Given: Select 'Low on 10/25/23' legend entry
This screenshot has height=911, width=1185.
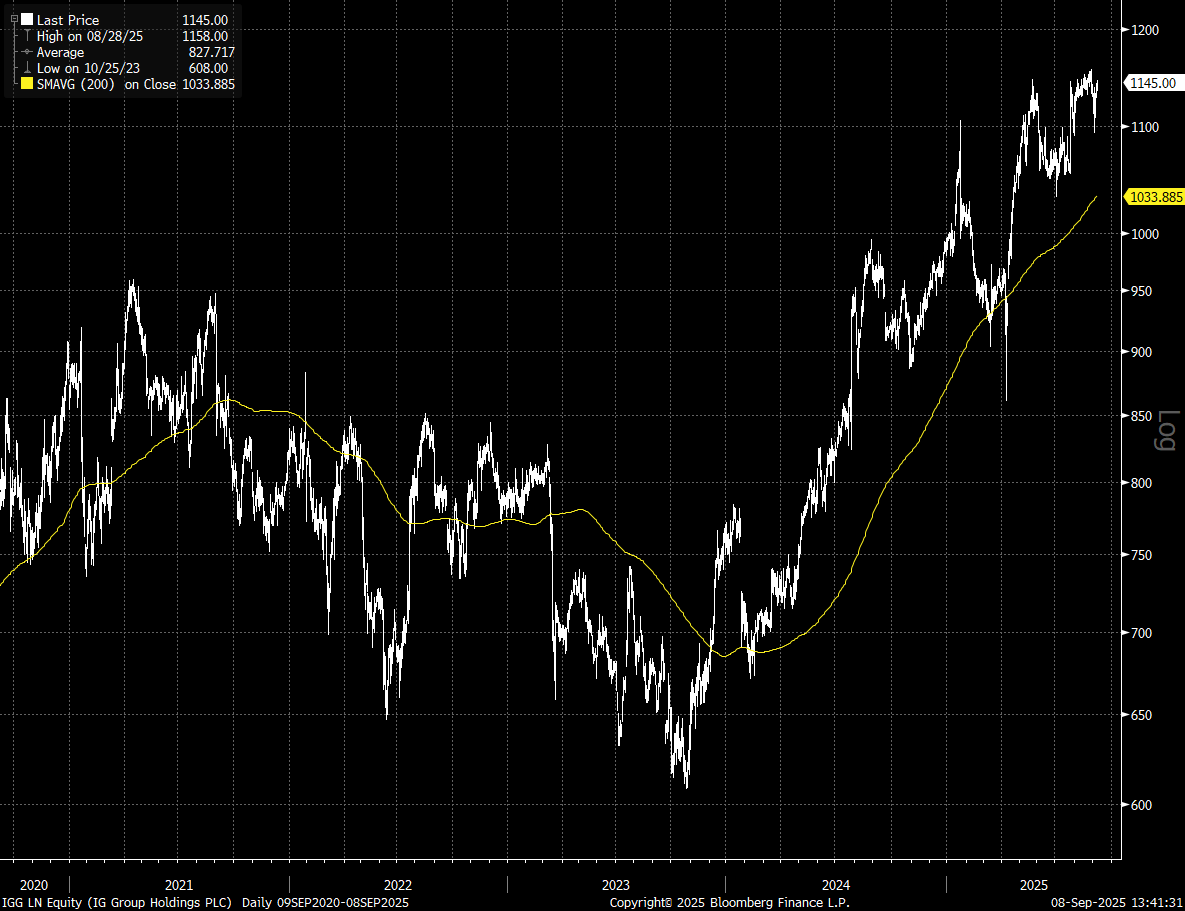Looking at the screenshot, I should (88, 69).
